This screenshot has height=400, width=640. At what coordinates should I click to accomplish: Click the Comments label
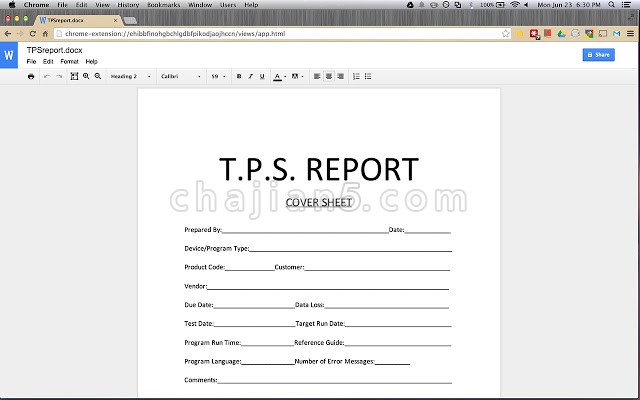200,380
